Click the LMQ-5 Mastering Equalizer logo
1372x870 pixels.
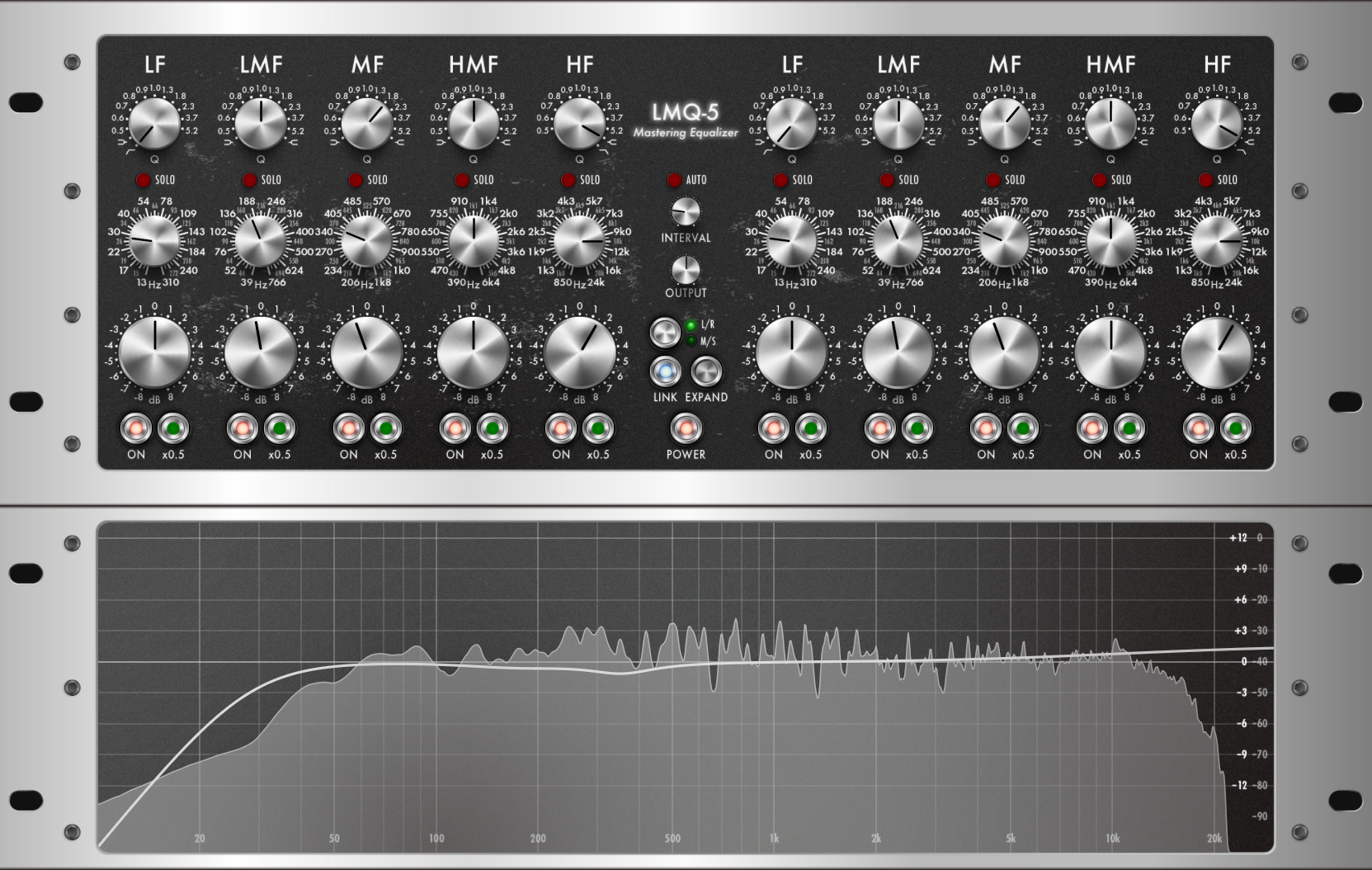686,121
